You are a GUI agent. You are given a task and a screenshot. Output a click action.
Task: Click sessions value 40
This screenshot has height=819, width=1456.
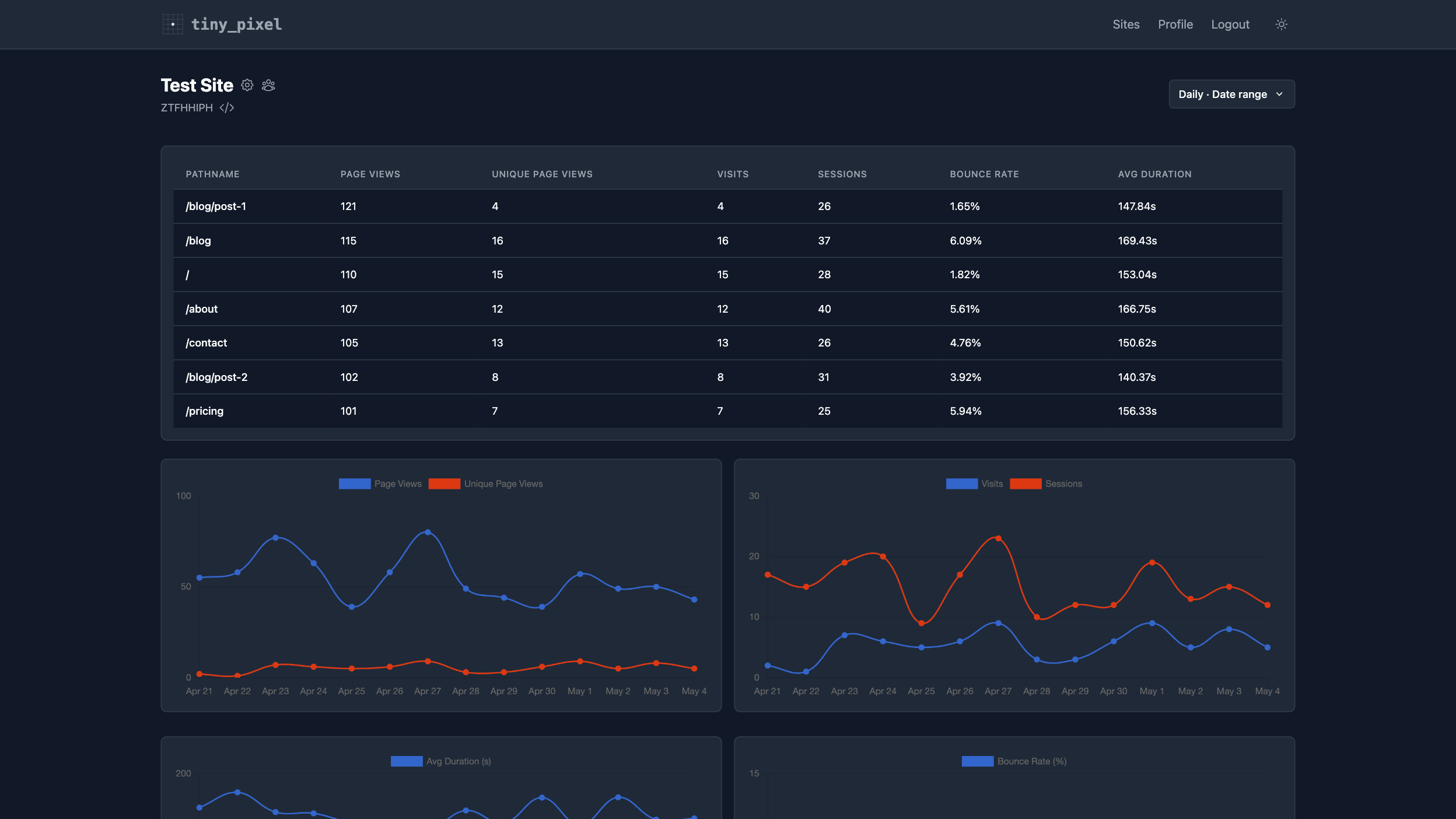coord(824,309)
